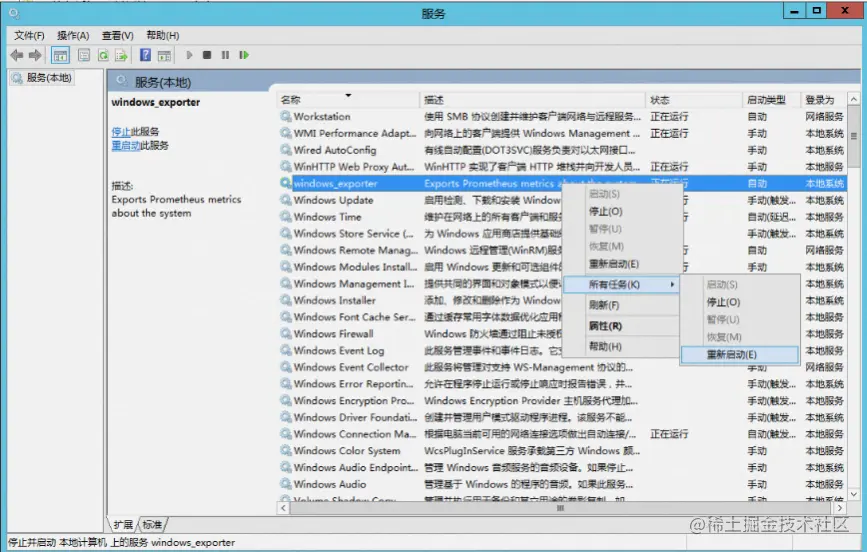
Task: Select the Windows Driver Foundation service
Action: click(561, 417)
